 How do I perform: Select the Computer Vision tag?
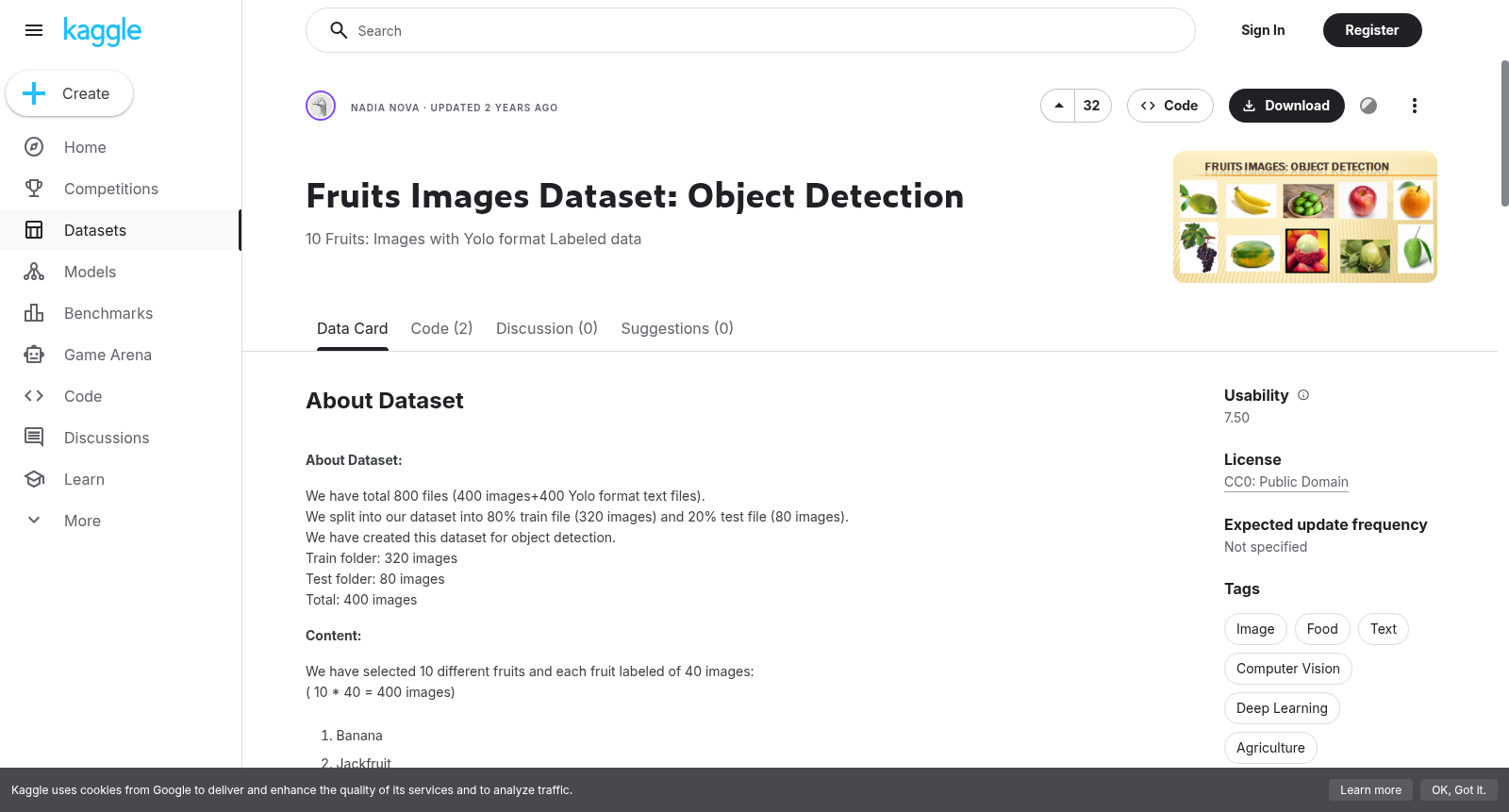pyautogui.click(x=1287, y=669)
